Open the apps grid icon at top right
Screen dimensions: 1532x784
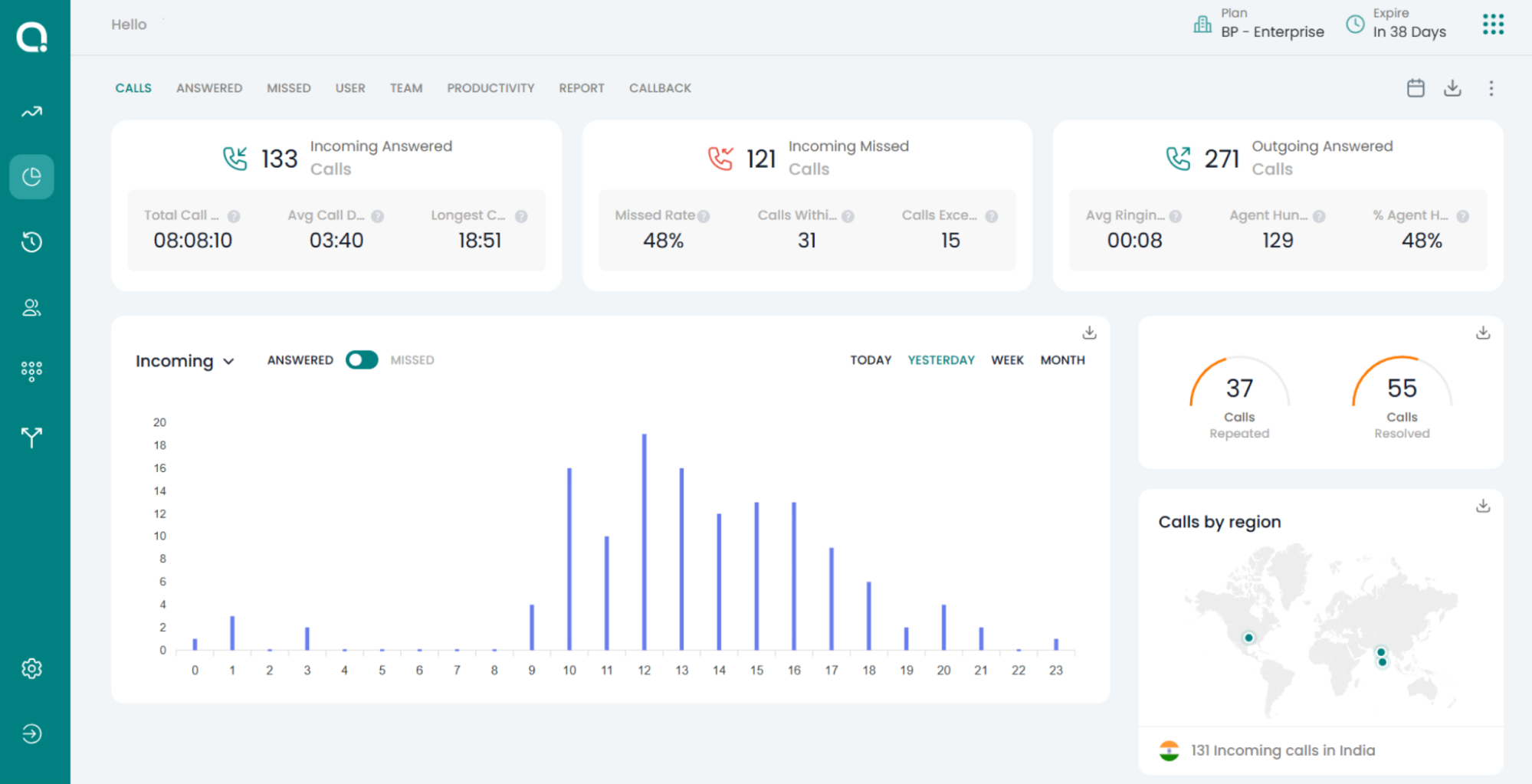pos(1493,25)
